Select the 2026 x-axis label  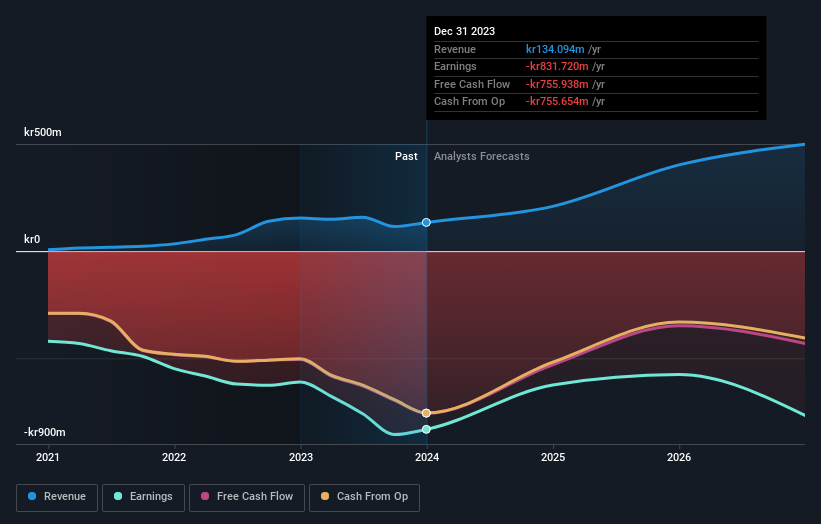coord(679,458)
